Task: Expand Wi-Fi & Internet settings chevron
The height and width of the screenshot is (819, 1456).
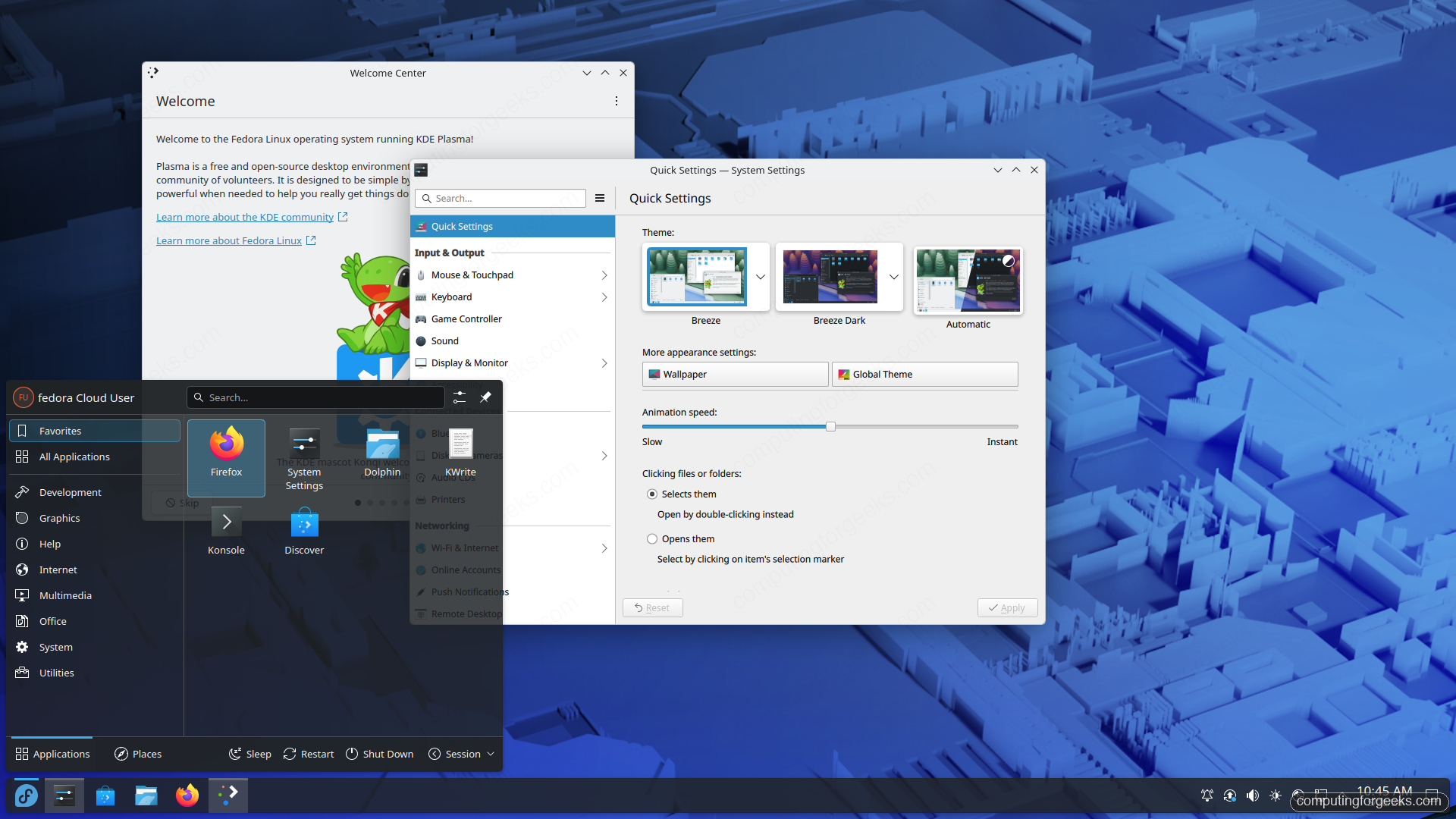Action: point(604,548)
